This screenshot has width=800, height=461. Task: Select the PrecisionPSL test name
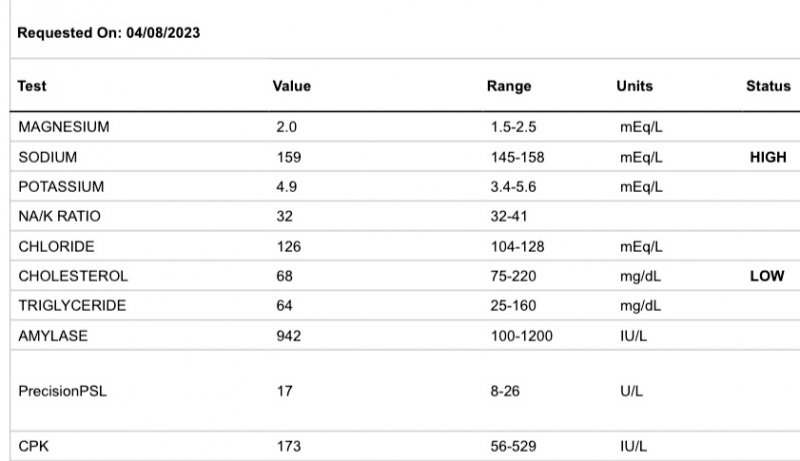point(62,391)
